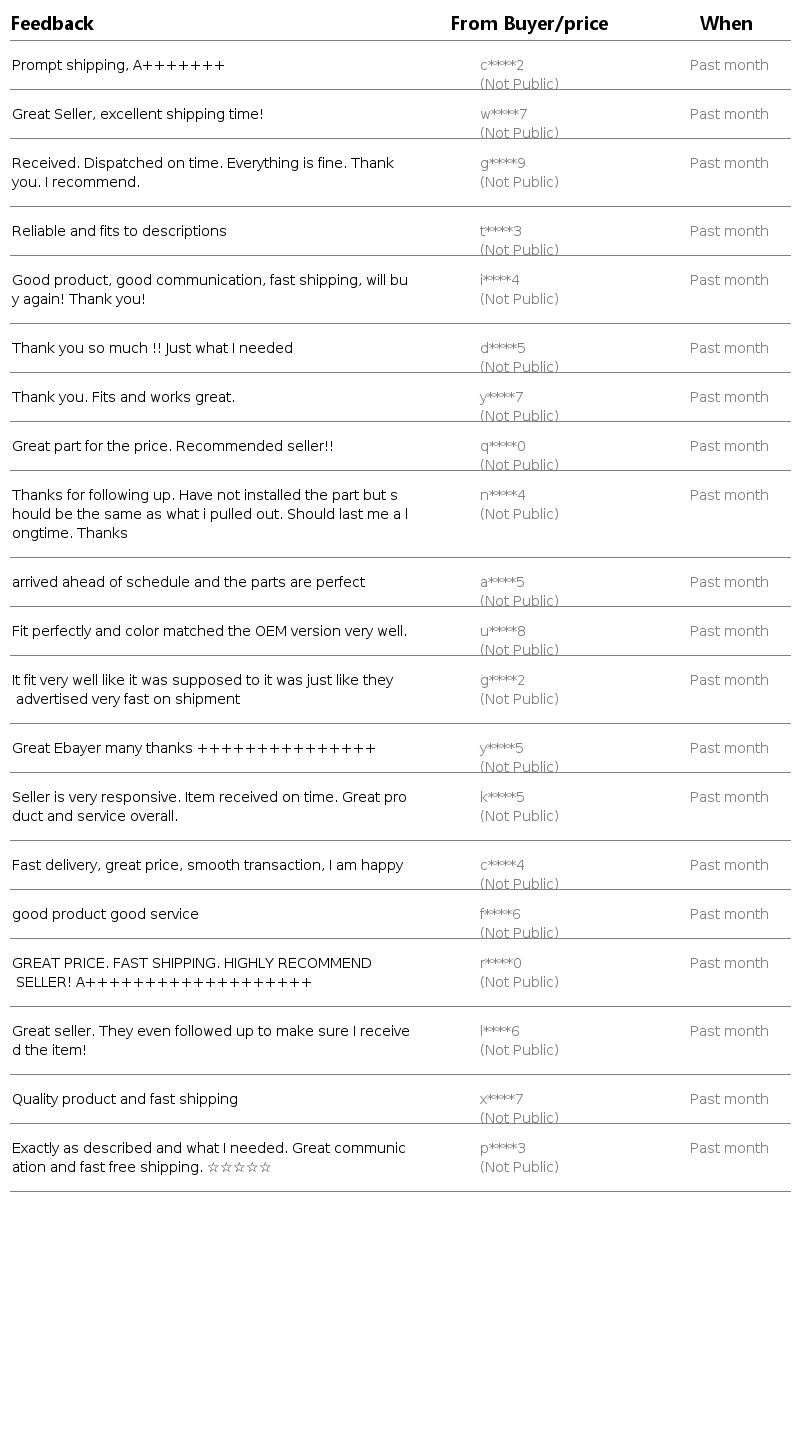Click 'Great Ebayer many thanks' feedback
800x1452 pixels.
coord(193,748)
